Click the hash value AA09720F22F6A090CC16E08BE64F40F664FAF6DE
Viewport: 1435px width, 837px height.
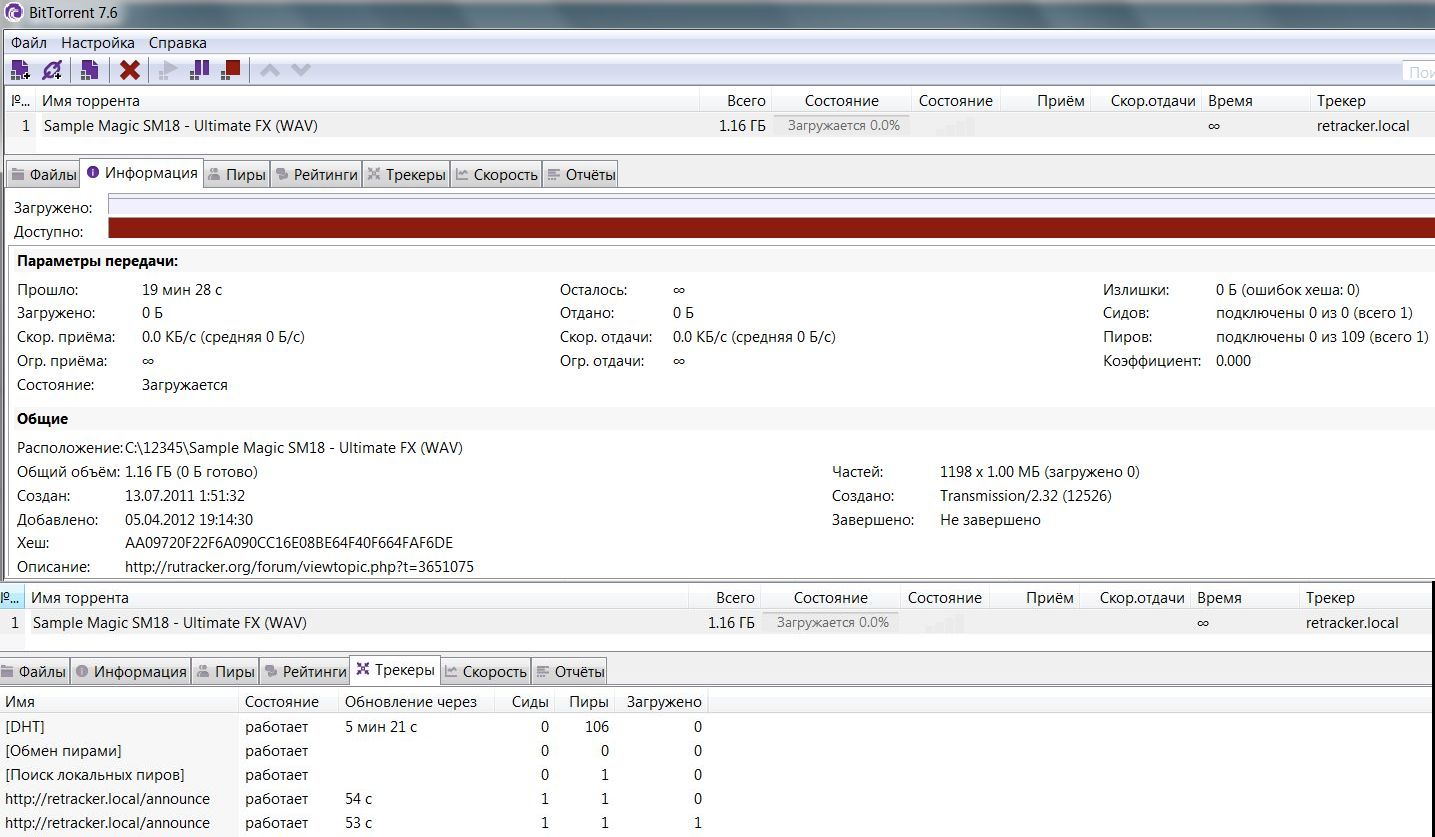click(289, 543)
